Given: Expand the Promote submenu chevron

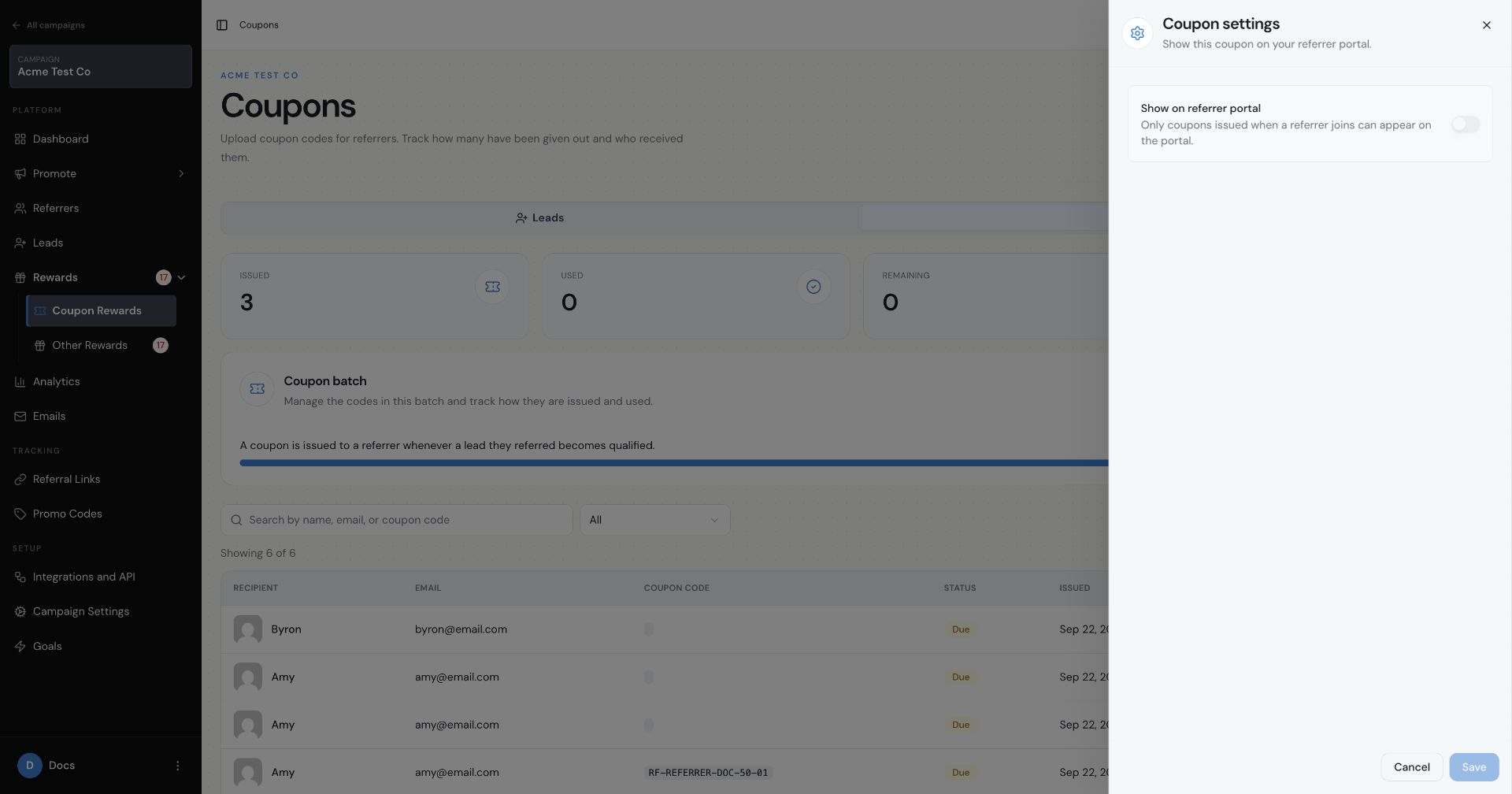Looking at the screenshot, I should 181,173.
